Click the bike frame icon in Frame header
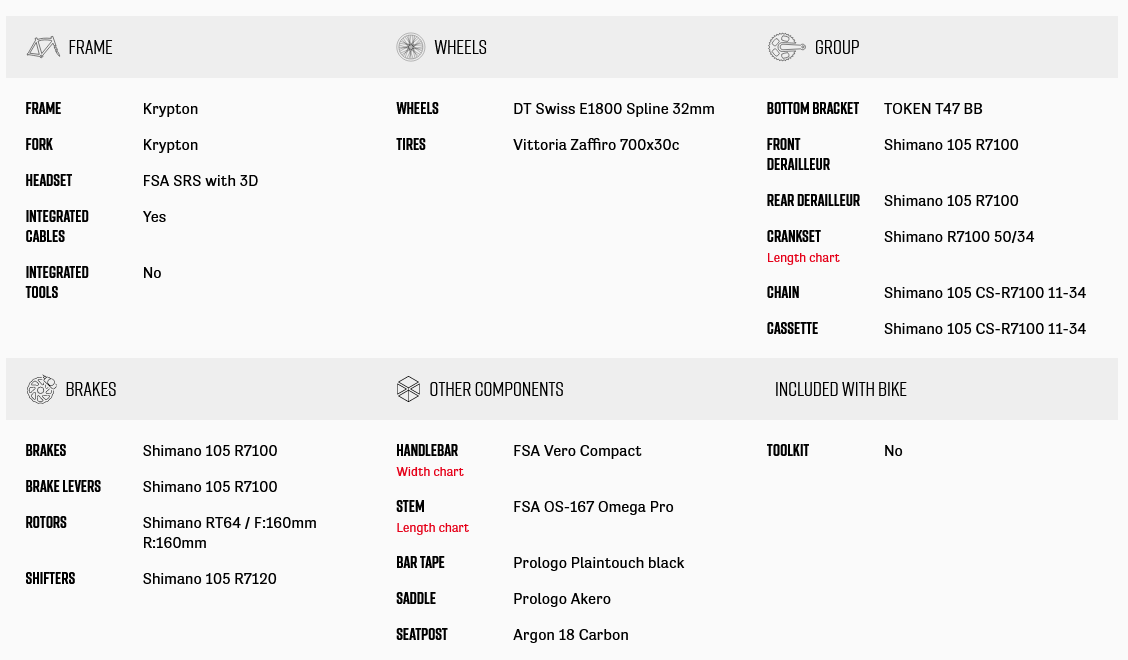1128x660 pixels. 43,47
